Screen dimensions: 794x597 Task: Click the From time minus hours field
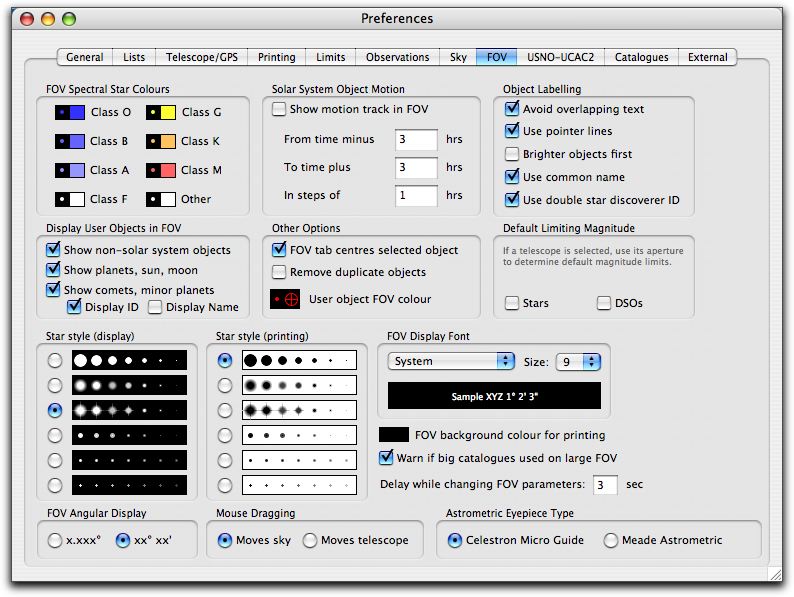click(x=415, y=140)
